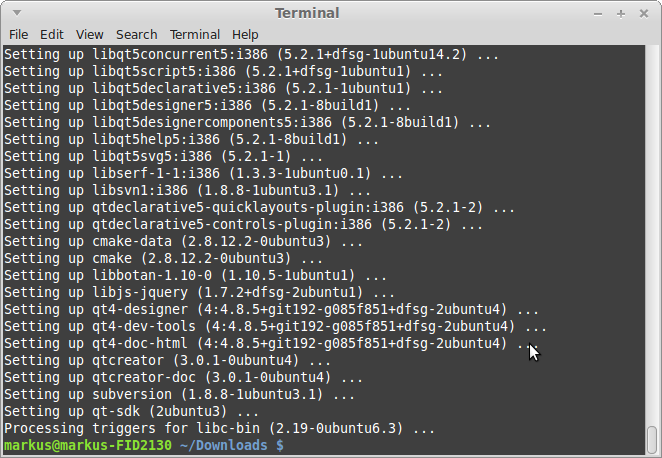Image resolution: width=662 pixels, height=458 pixels.
Task: Open the Terminal menu
Action: [x=195, y=34]
